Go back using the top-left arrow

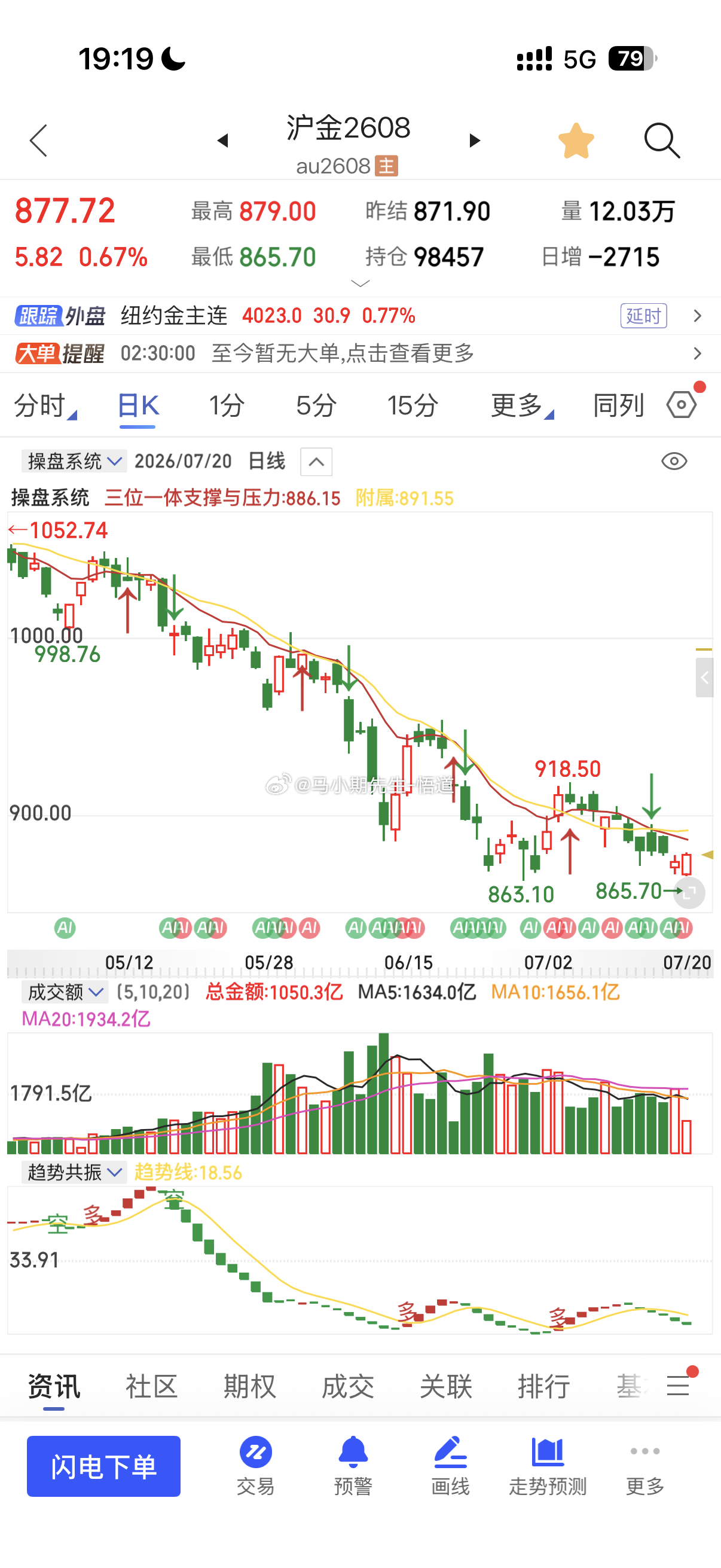pyautogui.click(x=38, y=141)
